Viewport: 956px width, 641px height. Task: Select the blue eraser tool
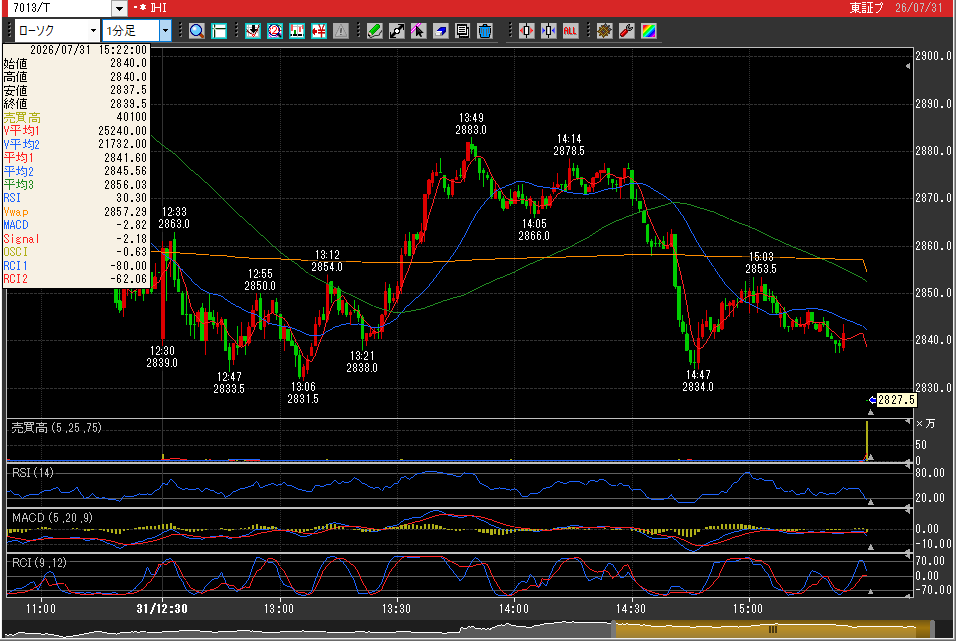[x=440, y=30]
